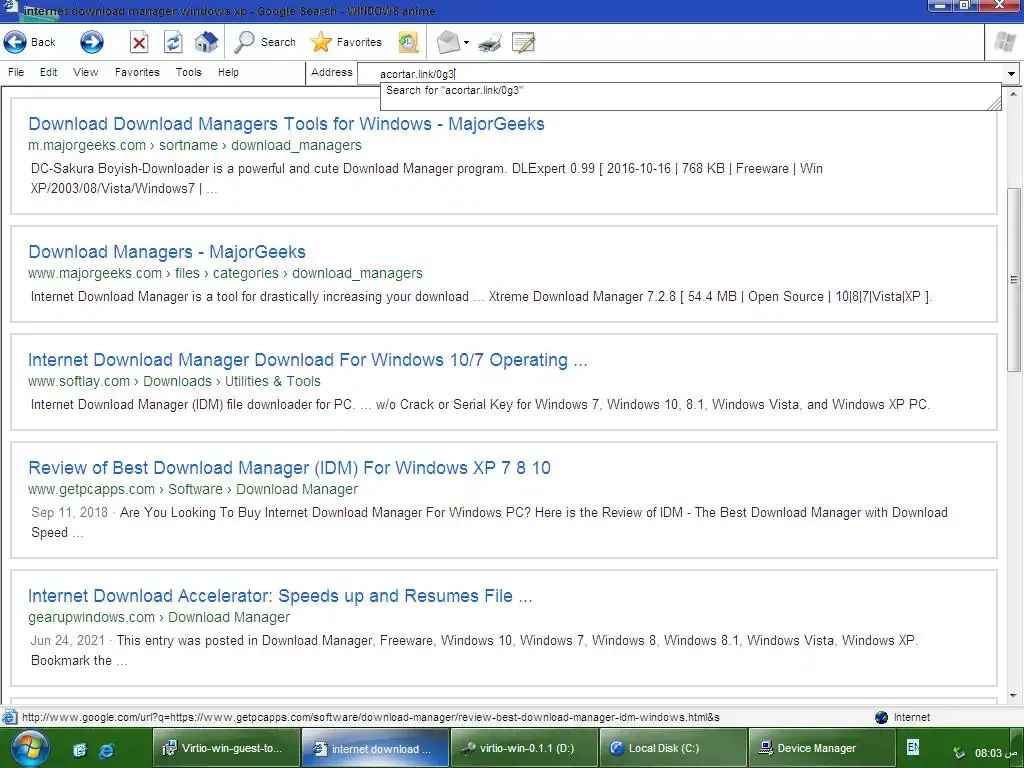This screenshot has height=768, width=1024.
Task: Launch Internet Explorer from quick launch
Action: coord(106,750)
